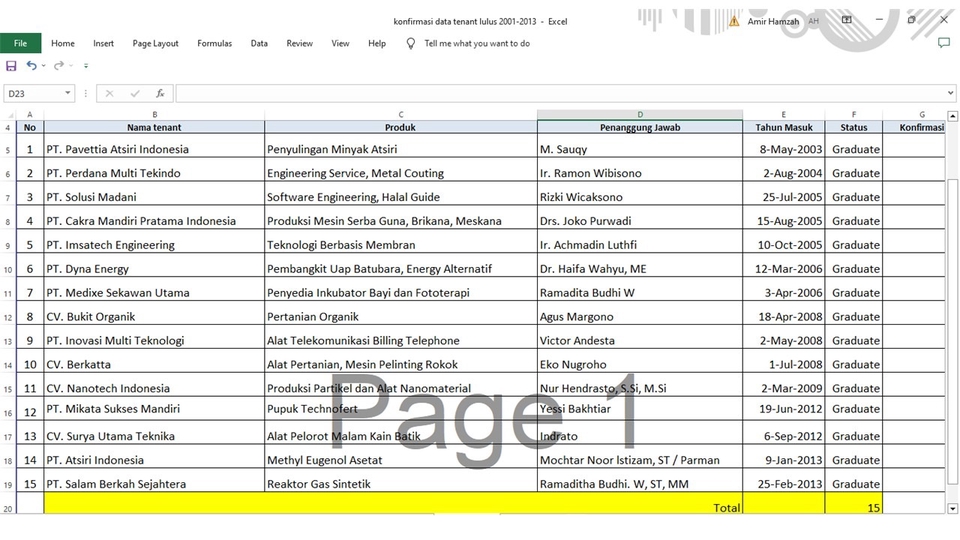960x540 pixels.
Task: Select column D header
Action: [640, 114]
